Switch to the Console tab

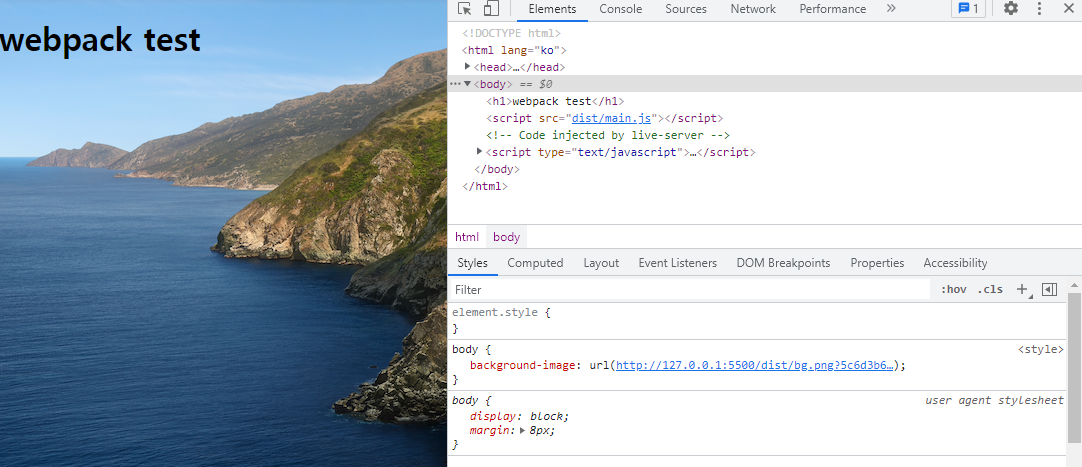[x=620, y=9]
